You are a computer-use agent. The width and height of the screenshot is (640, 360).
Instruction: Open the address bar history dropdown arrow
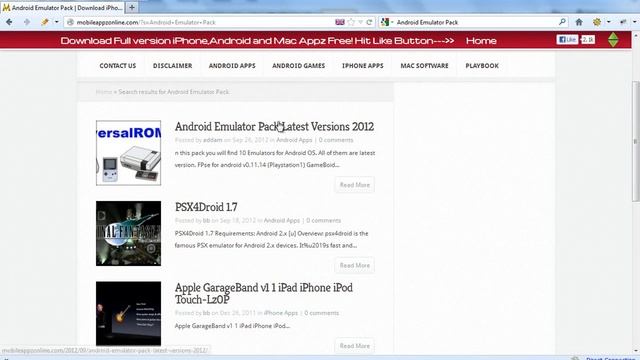[x=360, y=22]
